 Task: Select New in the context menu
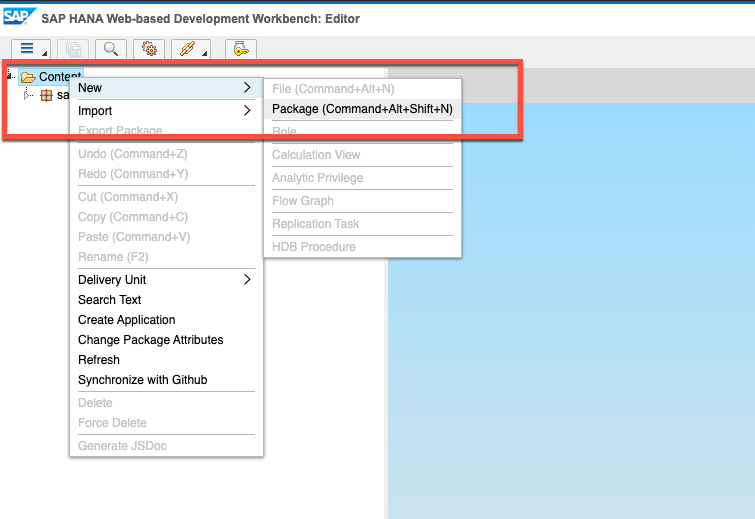[x=166, y=88]
